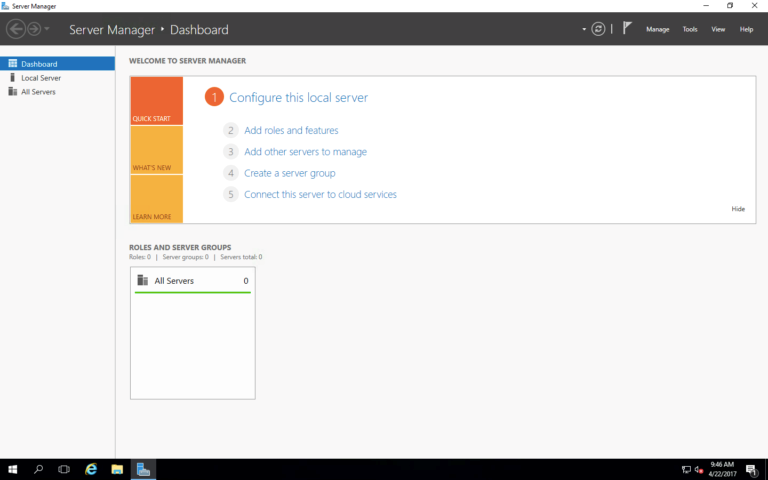Click the All Servers icon in sidebar
Viewport: 768px width, 480px height.
(x=13, y=91)
